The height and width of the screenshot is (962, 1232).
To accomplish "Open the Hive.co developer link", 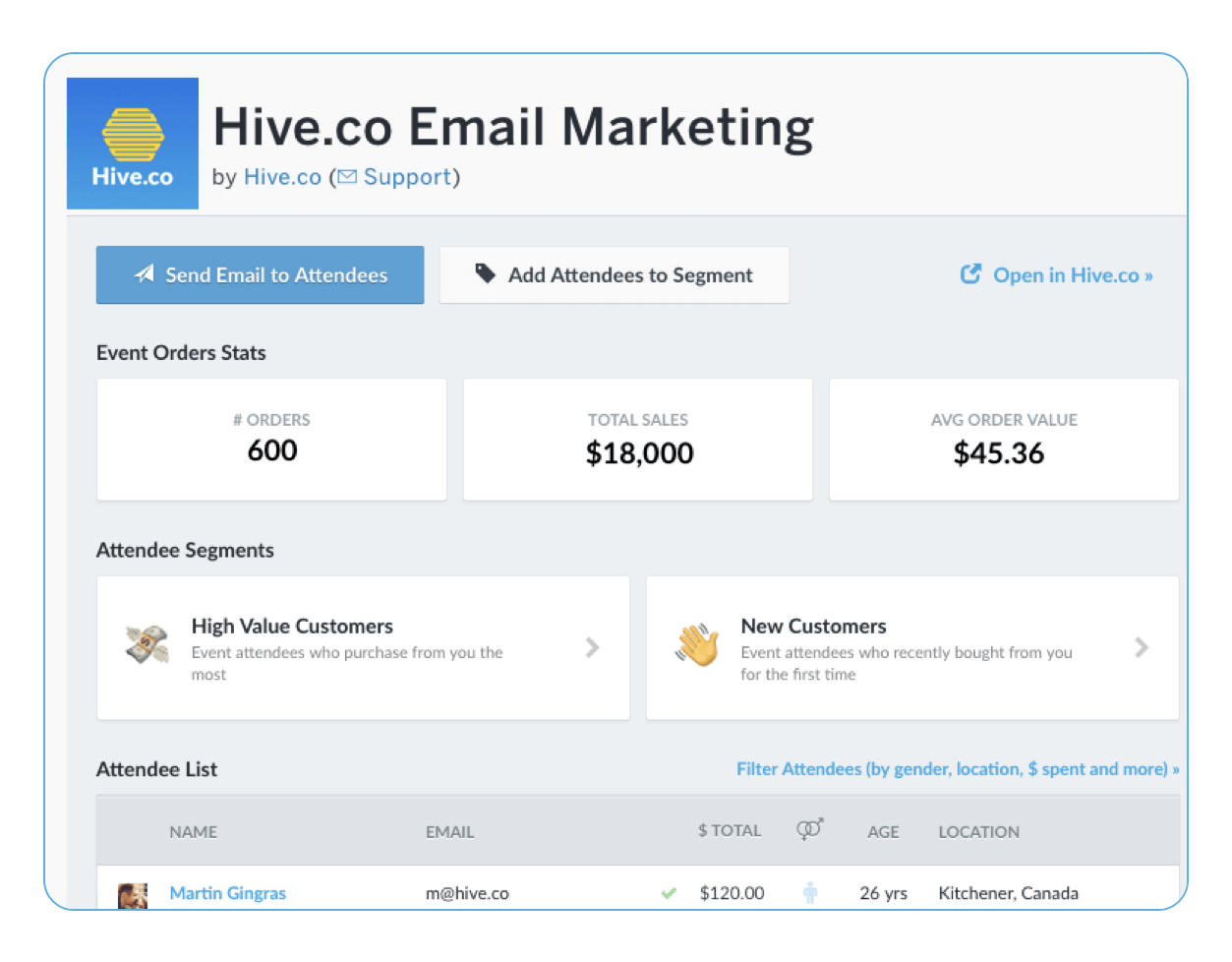I will (x=282, y=177).
